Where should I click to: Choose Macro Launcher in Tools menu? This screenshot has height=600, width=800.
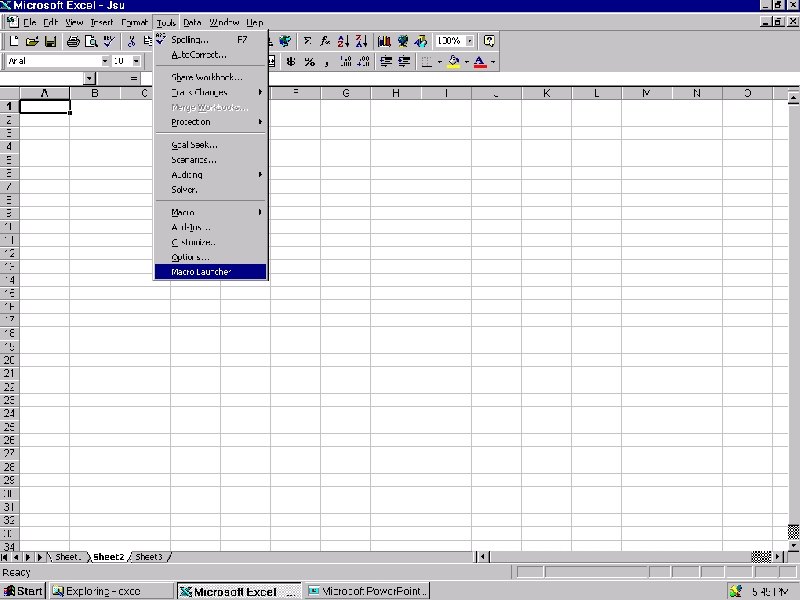pos(210,272)
